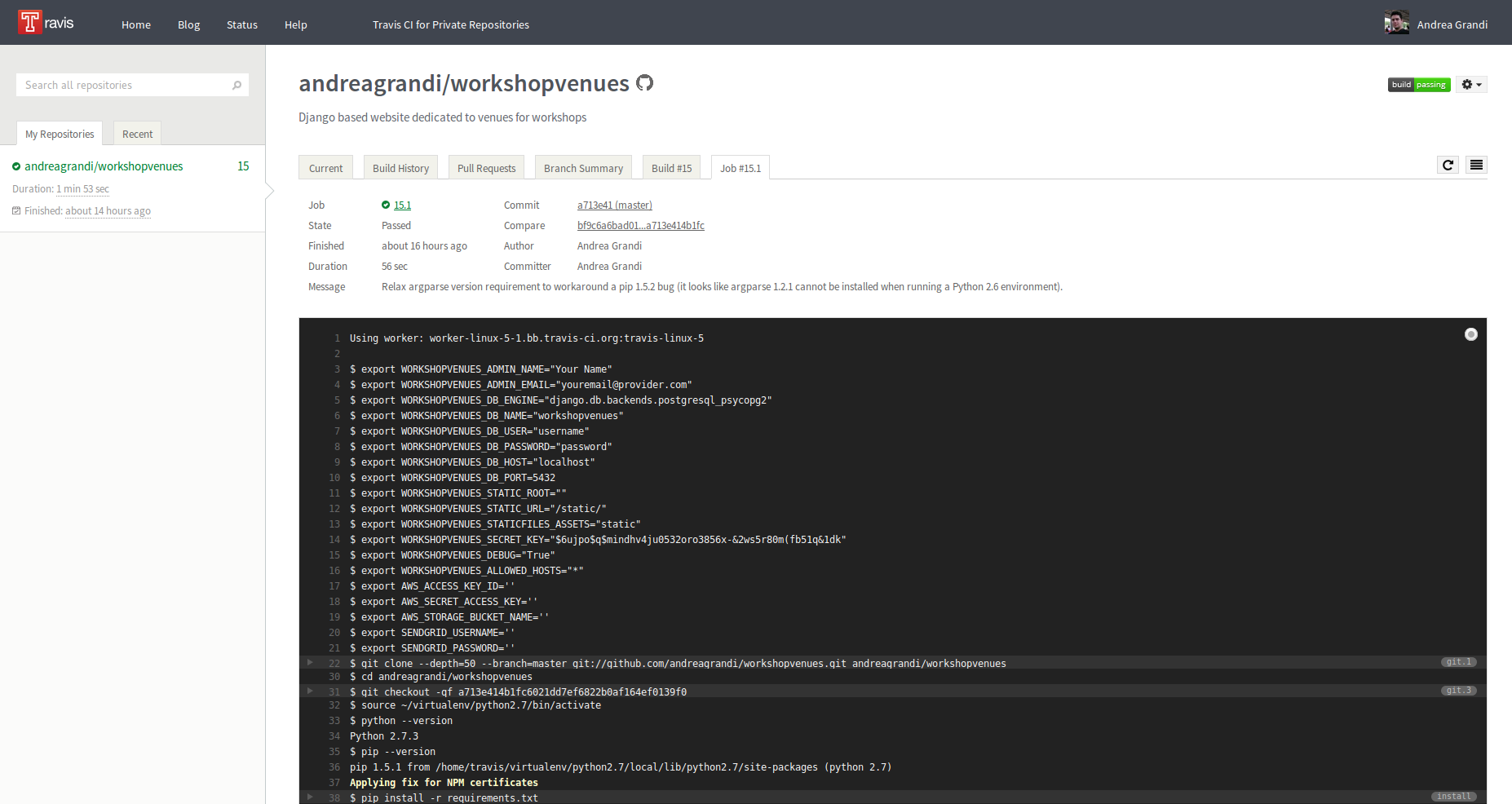The image size is (1512, 804).
Task: Click the git.3 fold label
Action: pyautogui.click(x=1459, y=691)
